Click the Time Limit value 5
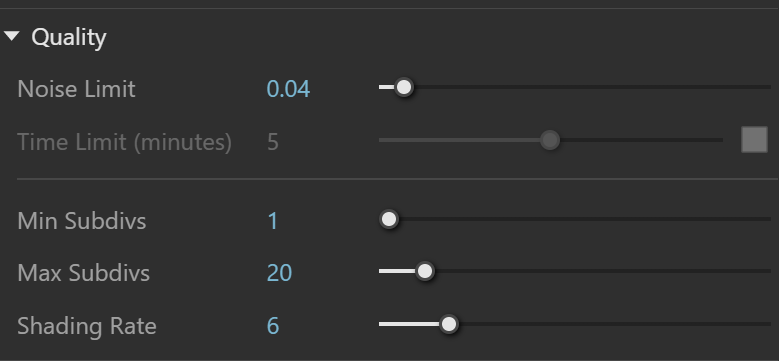This screenshot has height=361, width=779. point(273,142)
